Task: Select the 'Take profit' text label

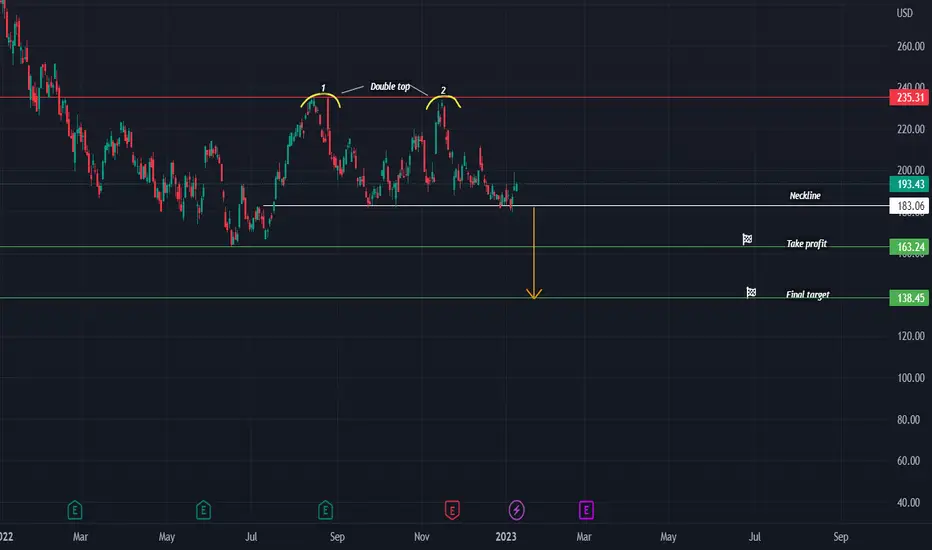Action: point(807,244)
